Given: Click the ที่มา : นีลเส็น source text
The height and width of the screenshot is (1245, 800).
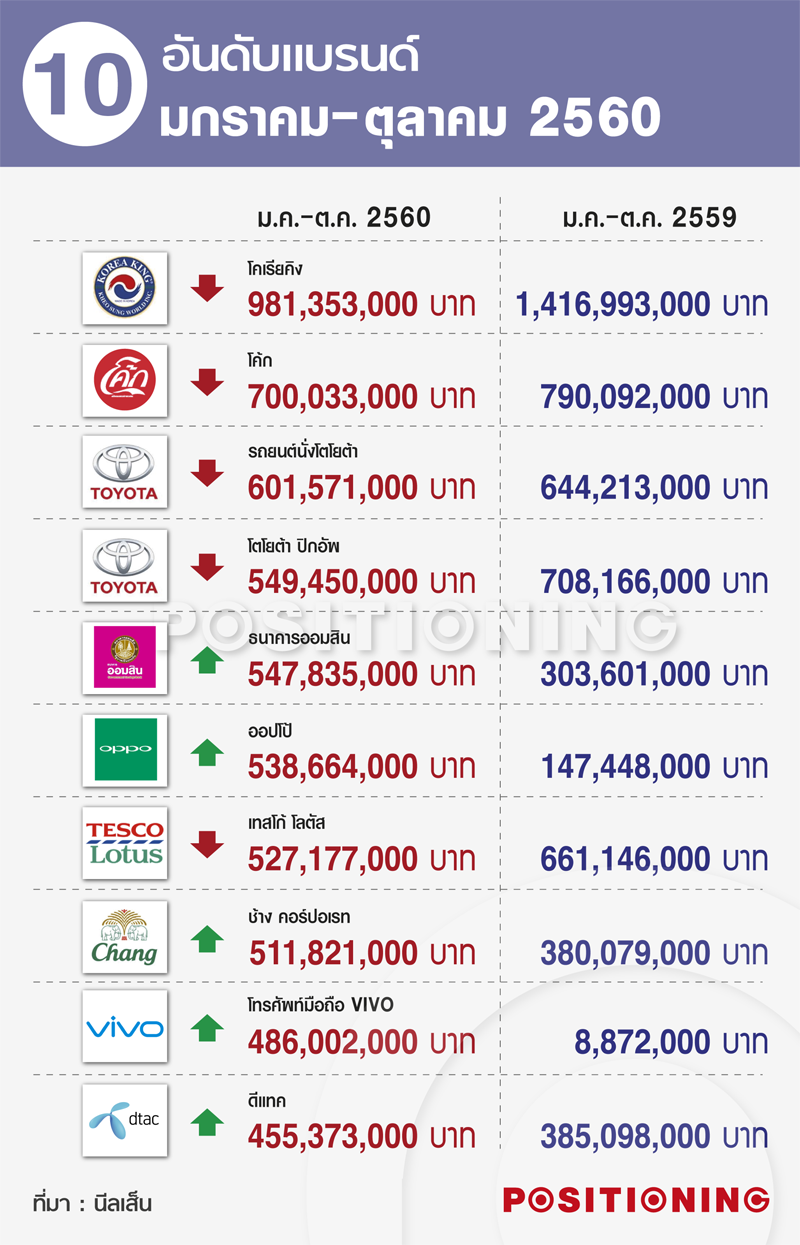Looking at the screenshot, I should [92, 1200].
